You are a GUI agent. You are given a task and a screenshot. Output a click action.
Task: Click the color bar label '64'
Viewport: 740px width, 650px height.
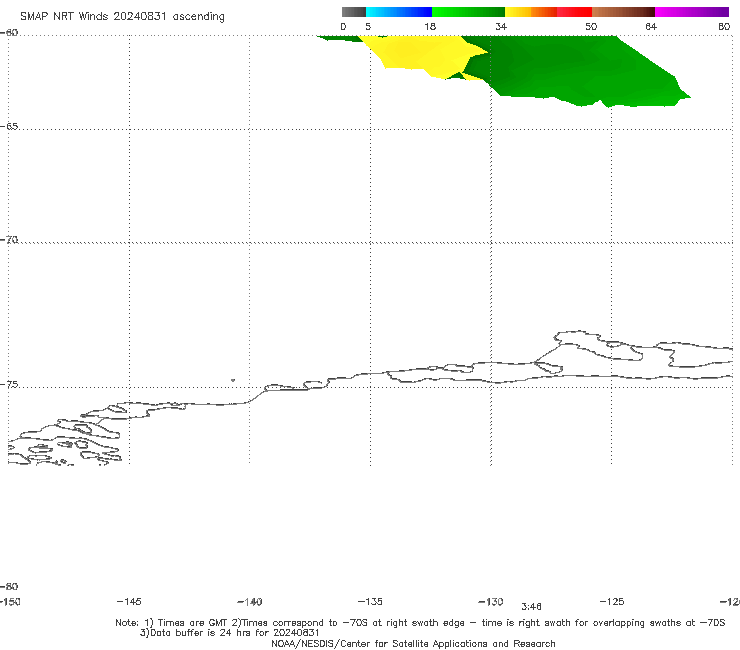point(651,27)
